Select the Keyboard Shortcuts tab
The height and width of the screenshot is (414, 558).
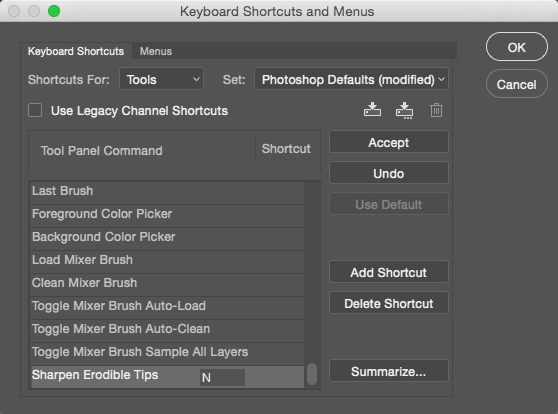tap(76, 51)
